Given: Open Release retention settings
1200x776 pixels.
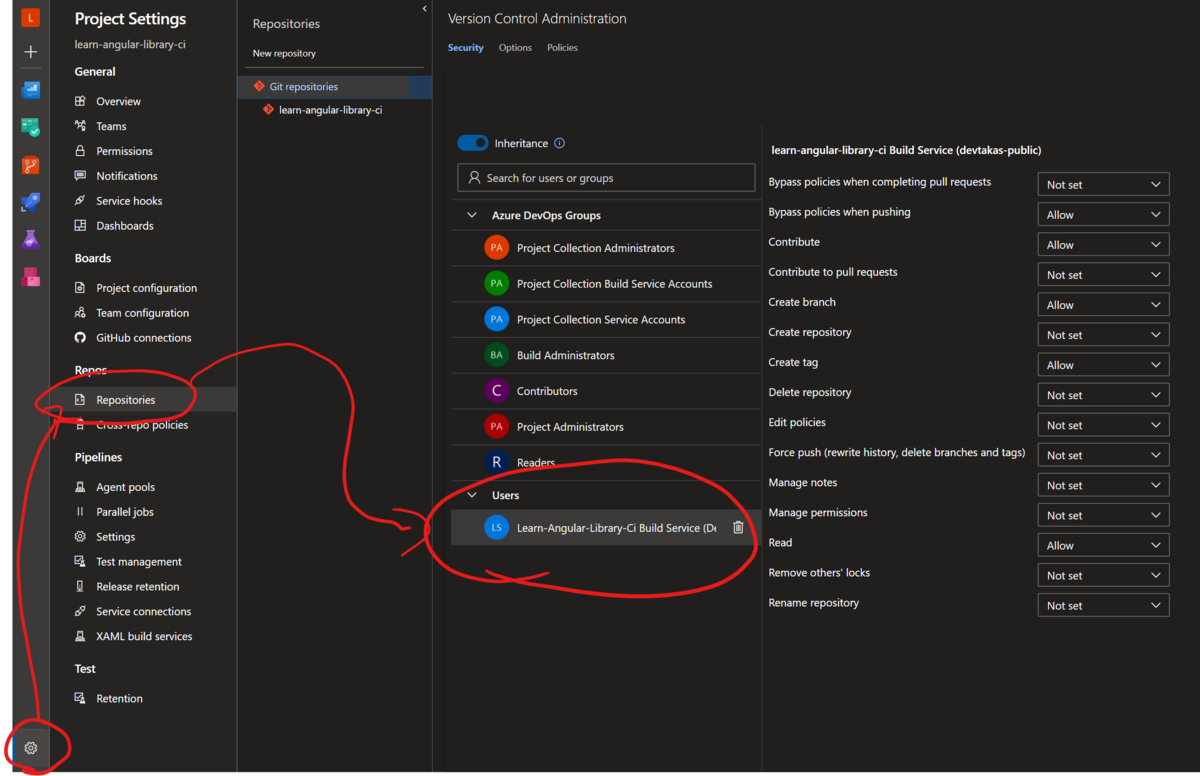Looking at the screenshot, I should pyautogui.click(x=138, y=587).
